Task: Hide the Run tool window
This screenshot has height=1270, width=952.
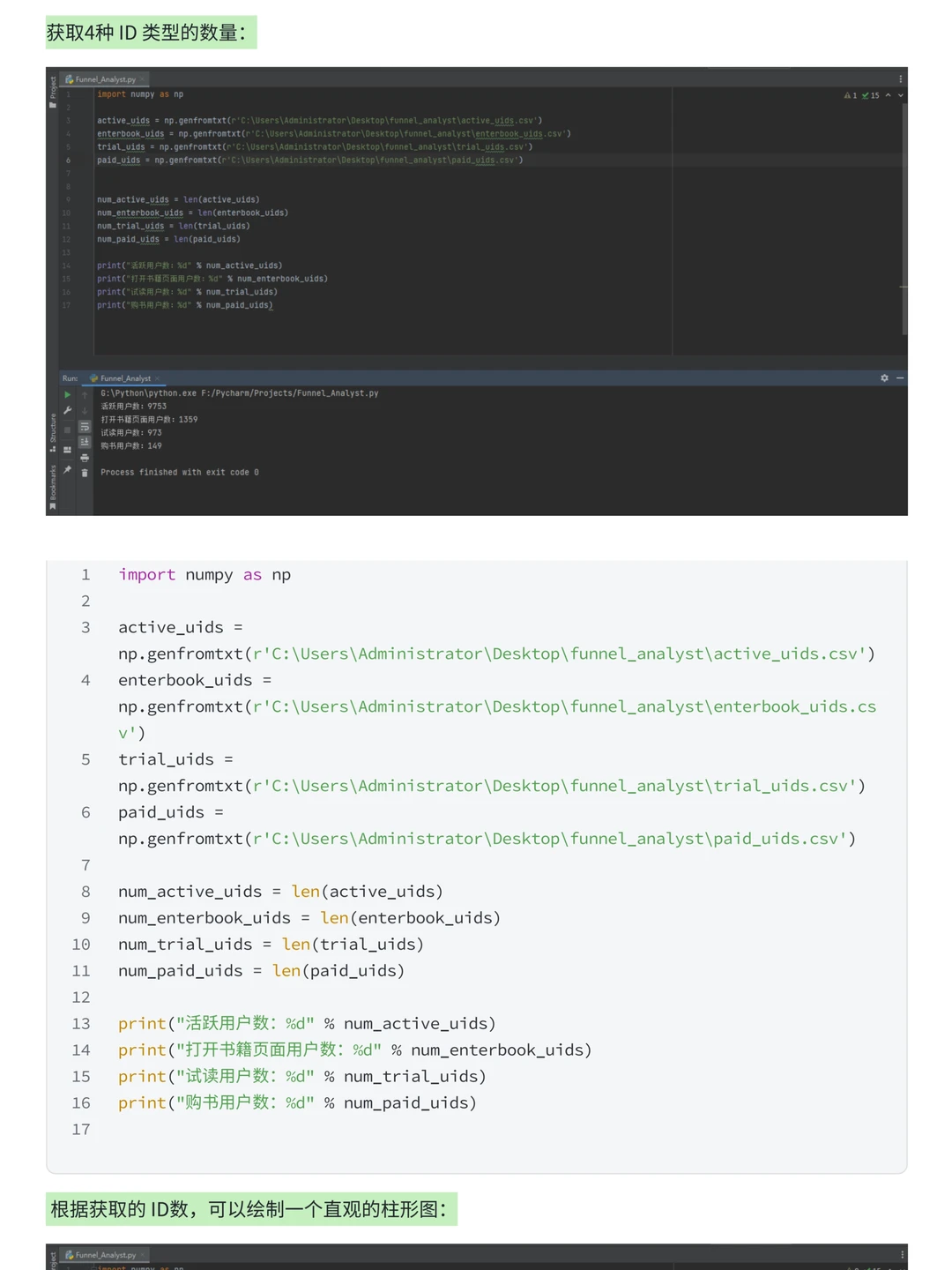Action: tap(900, 377)
